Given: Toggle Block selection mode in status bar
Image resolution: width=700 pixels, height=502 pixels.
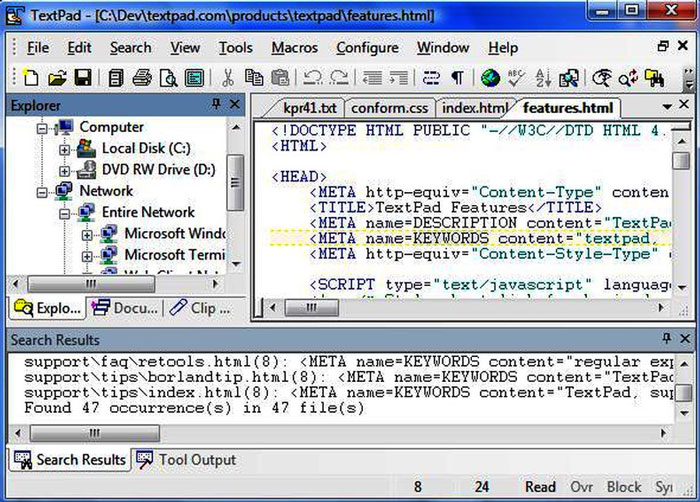Looking at the screenshot, I should click(x=624, y=486).
